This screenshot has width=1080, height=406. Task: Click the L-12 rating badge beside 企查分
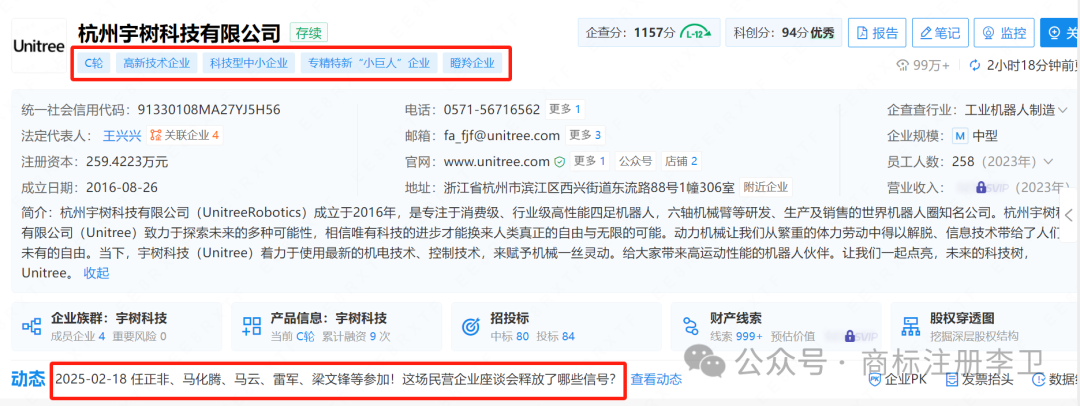[696, 32]
